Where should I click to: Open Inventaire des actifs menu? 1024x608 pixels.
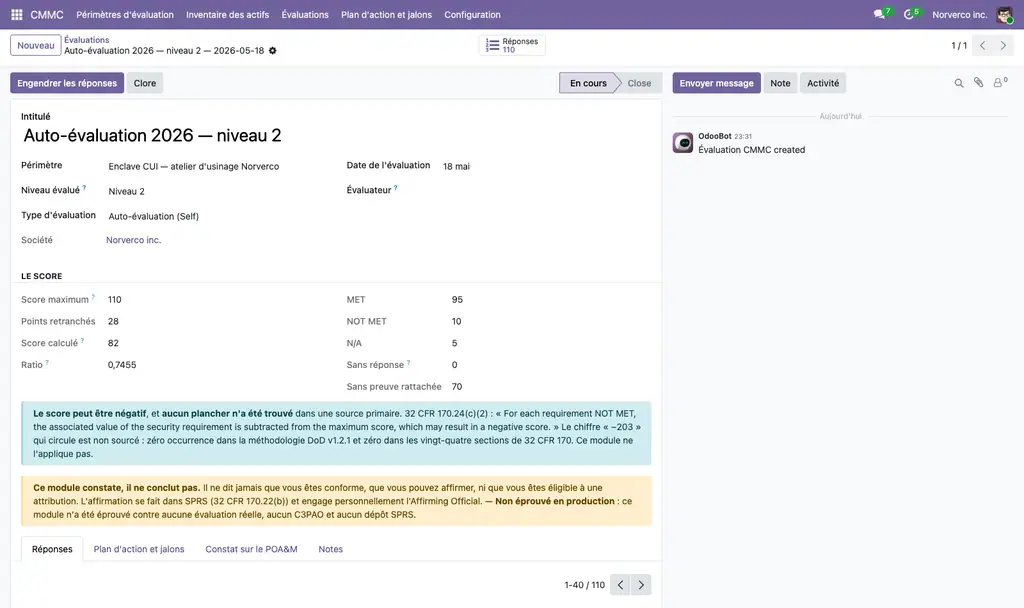[227, 14]
